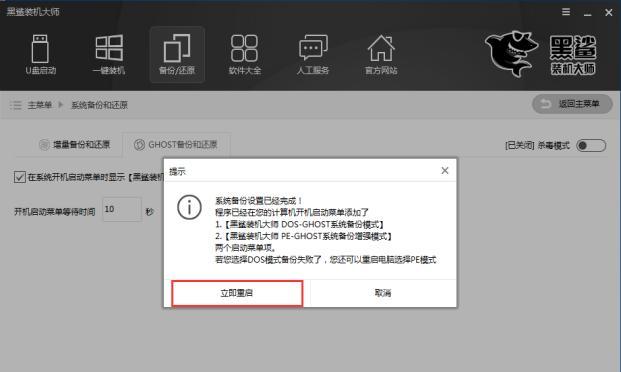Toggle 在系统开机启动菜单时显示 checkbox
The image size is (621, 372).
coord(19,177)
